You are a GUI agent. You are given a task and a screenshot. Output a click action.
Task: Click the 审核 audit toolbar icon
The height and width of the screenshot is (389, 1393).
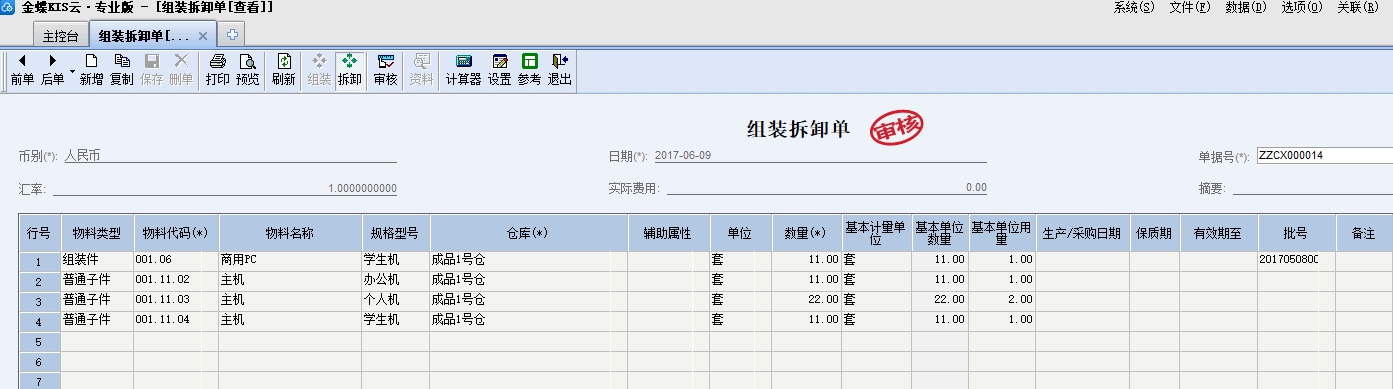pos(385,69)
